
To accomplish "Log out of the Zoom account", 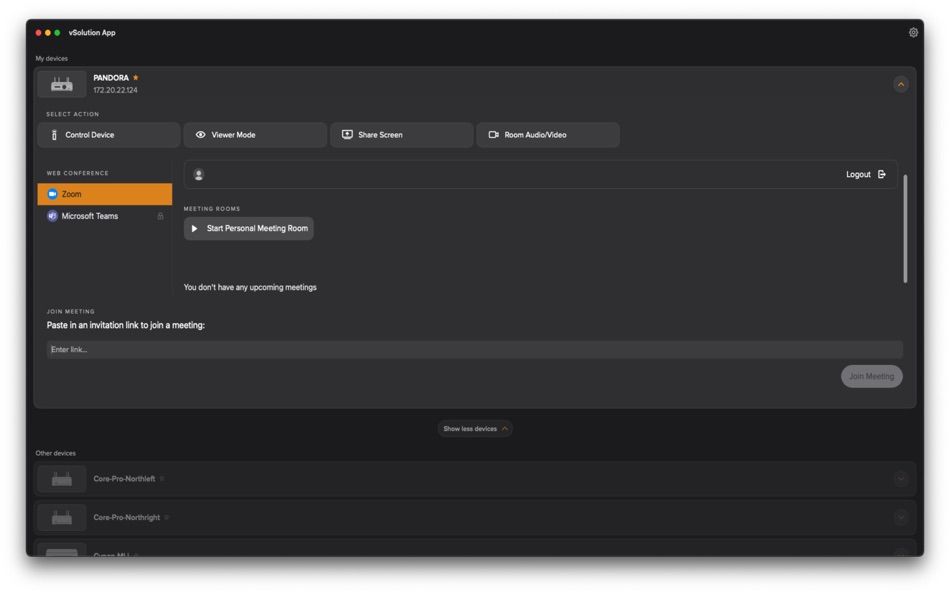I will click(866, 175).
